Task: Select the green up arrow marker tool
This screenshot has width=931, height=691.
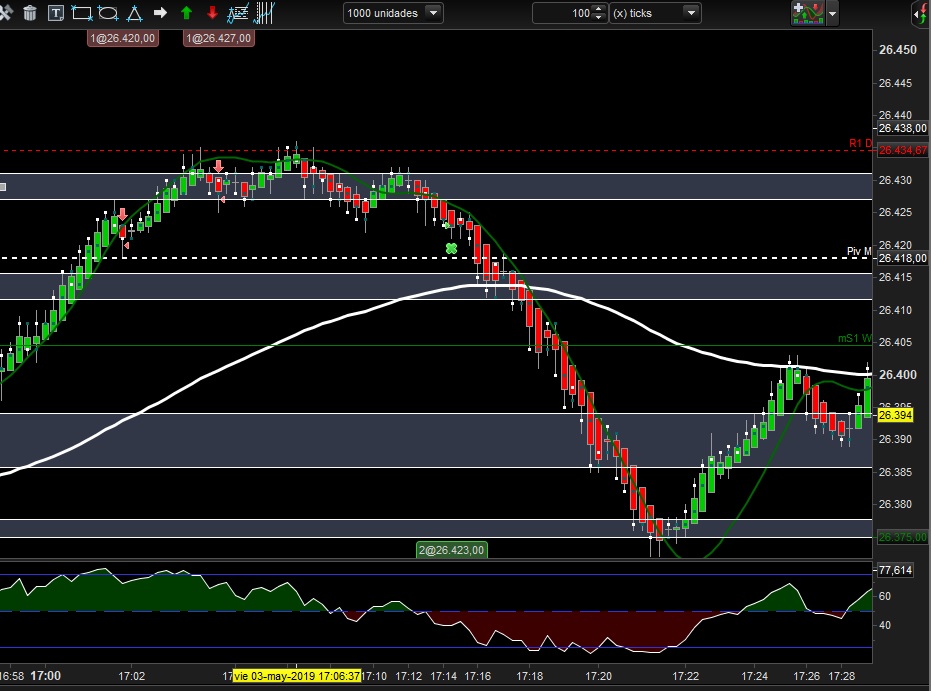Action: coord(186,12)
